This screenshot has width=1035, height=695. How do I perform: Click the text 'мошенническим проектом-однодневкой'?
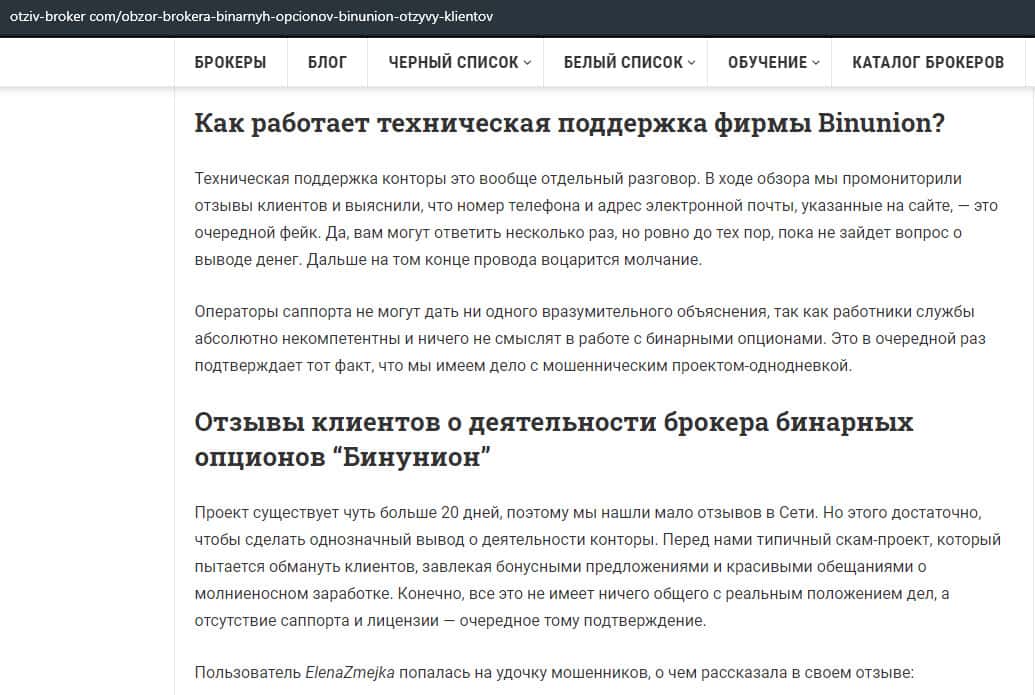click(x=696, y=366)
